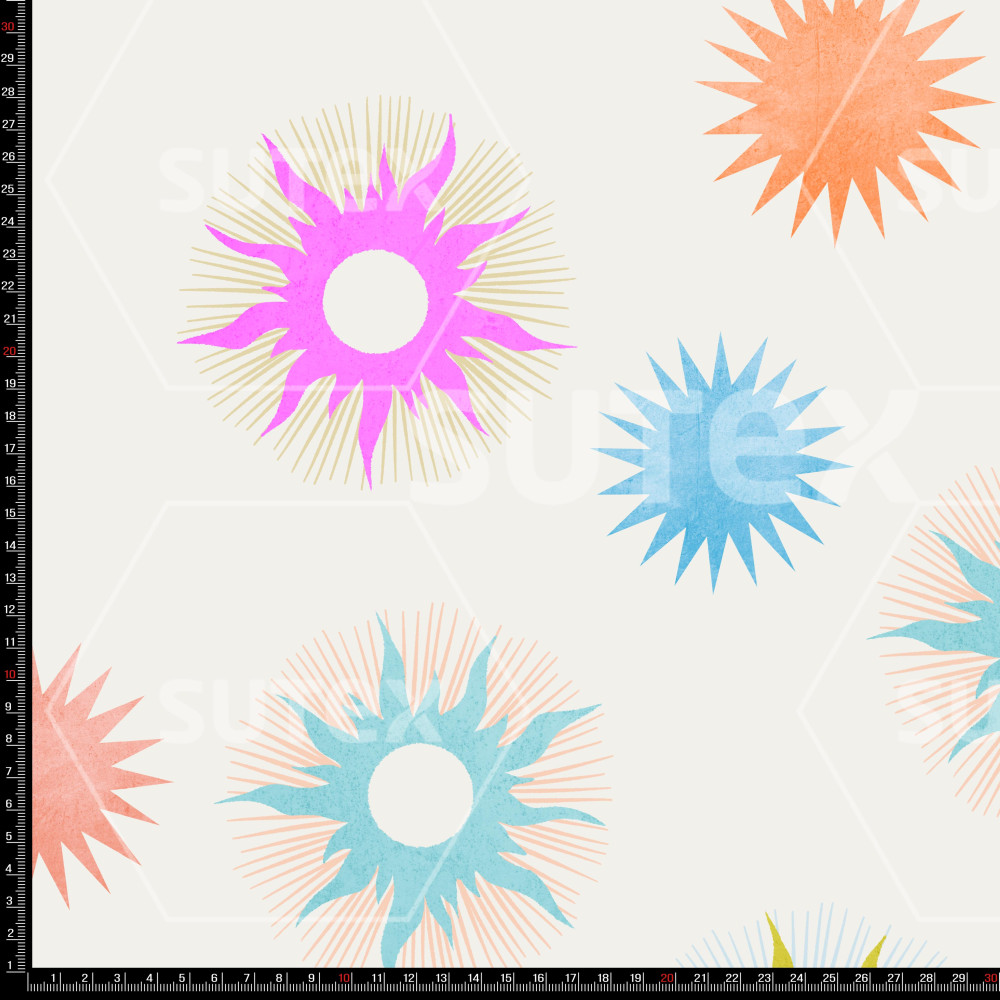Viewport: 1000px width, 1000px height.
Task: Click the red 10 on the vertical ruler
Action: point(9,674)
